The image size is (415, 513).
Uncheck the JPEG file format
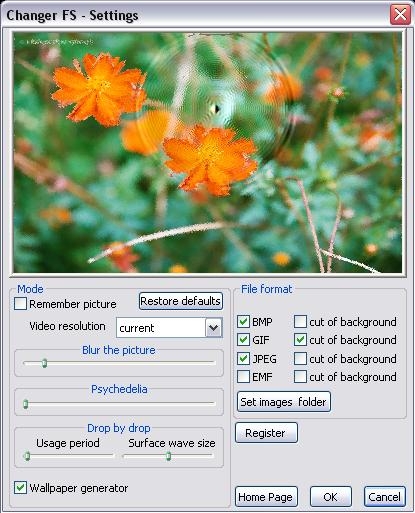243,359
